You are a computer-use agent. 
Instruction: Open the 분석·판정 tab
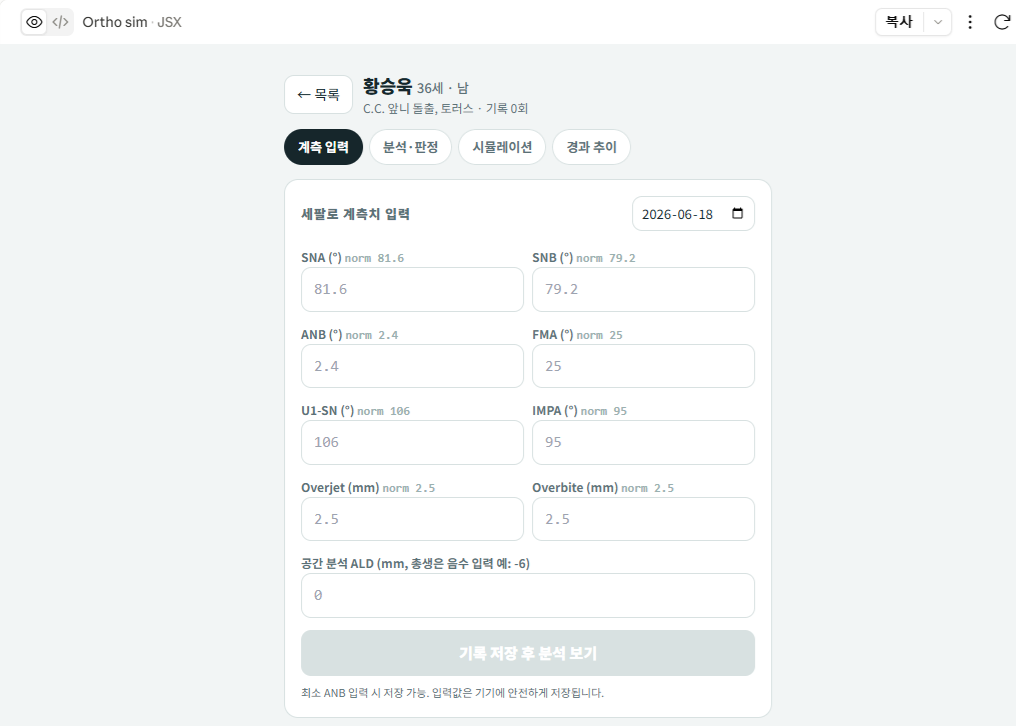[x=410, y=147]
